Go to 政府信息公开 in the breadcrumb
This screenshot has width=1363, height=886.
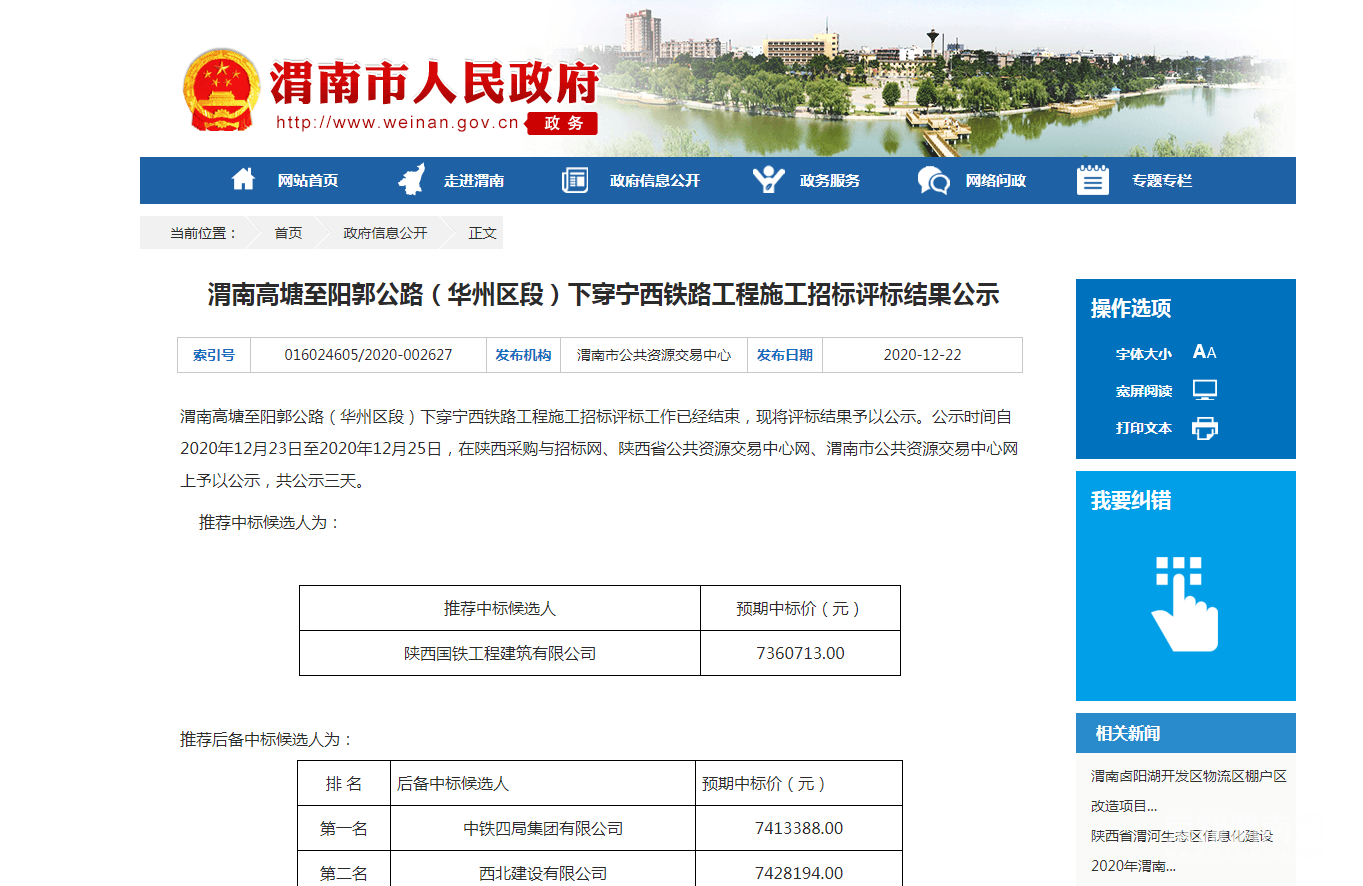pyautogui.click(x=385, y=233)
